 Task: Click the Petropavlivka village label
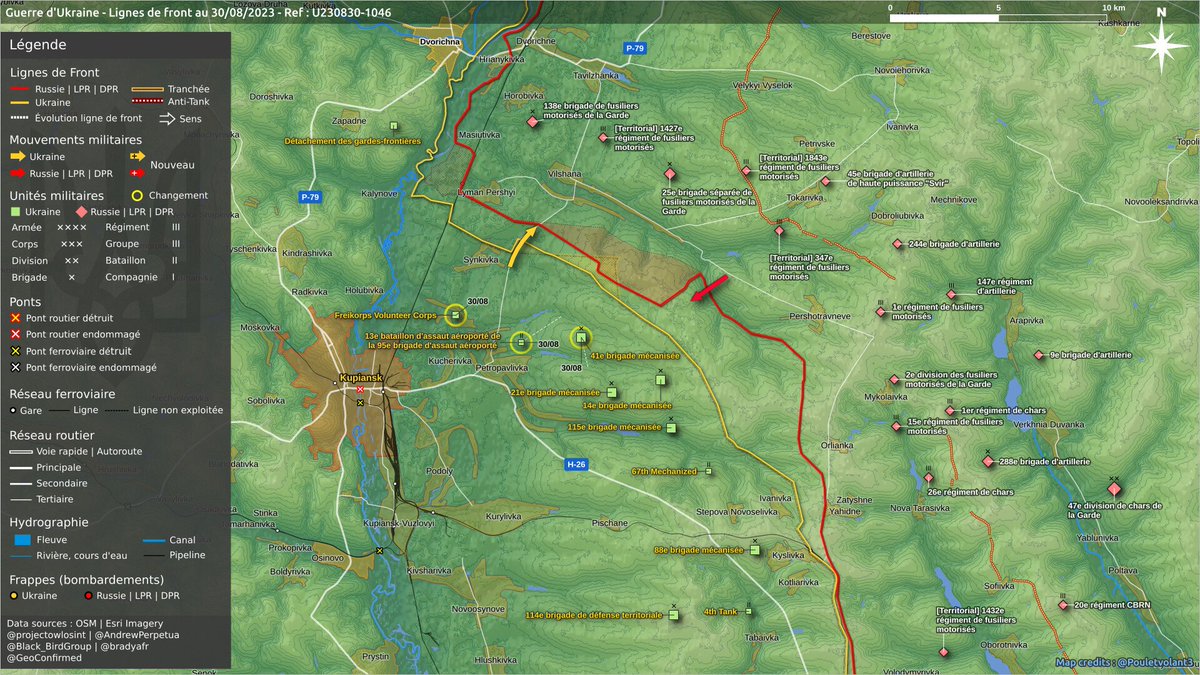(501, 368)
